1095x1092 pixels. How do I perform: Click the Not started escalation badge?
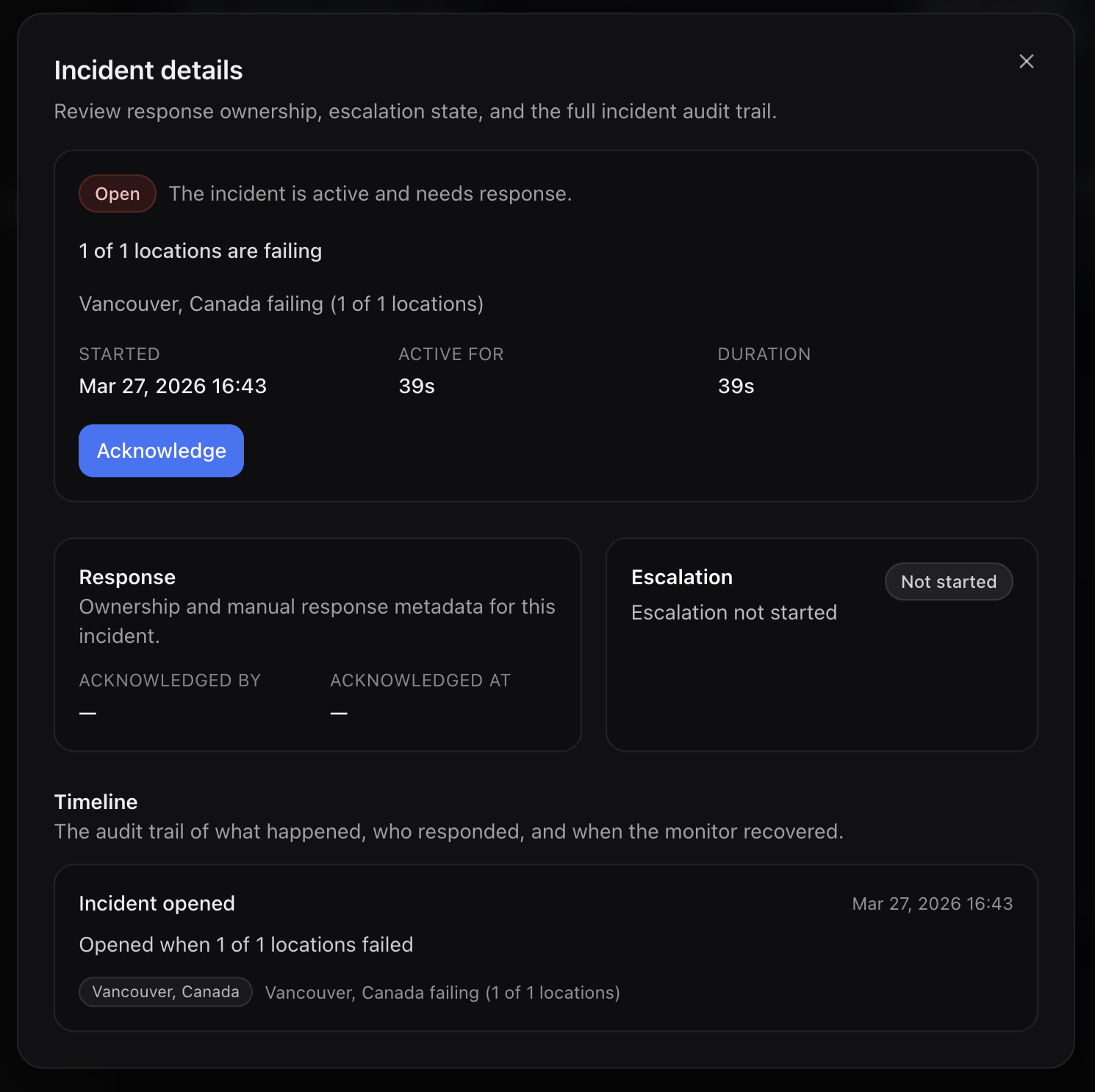tap(949, 581)
